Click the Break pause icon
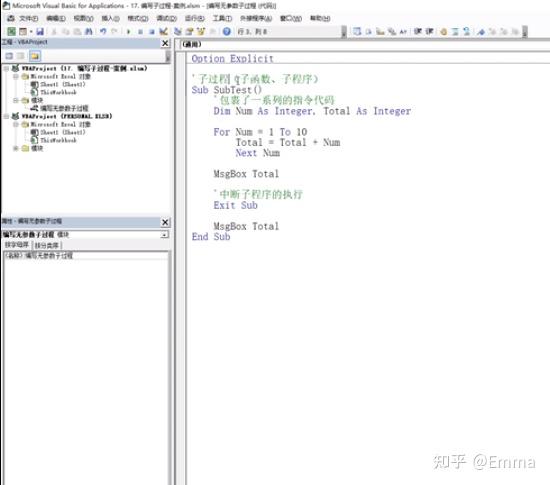 140,32
